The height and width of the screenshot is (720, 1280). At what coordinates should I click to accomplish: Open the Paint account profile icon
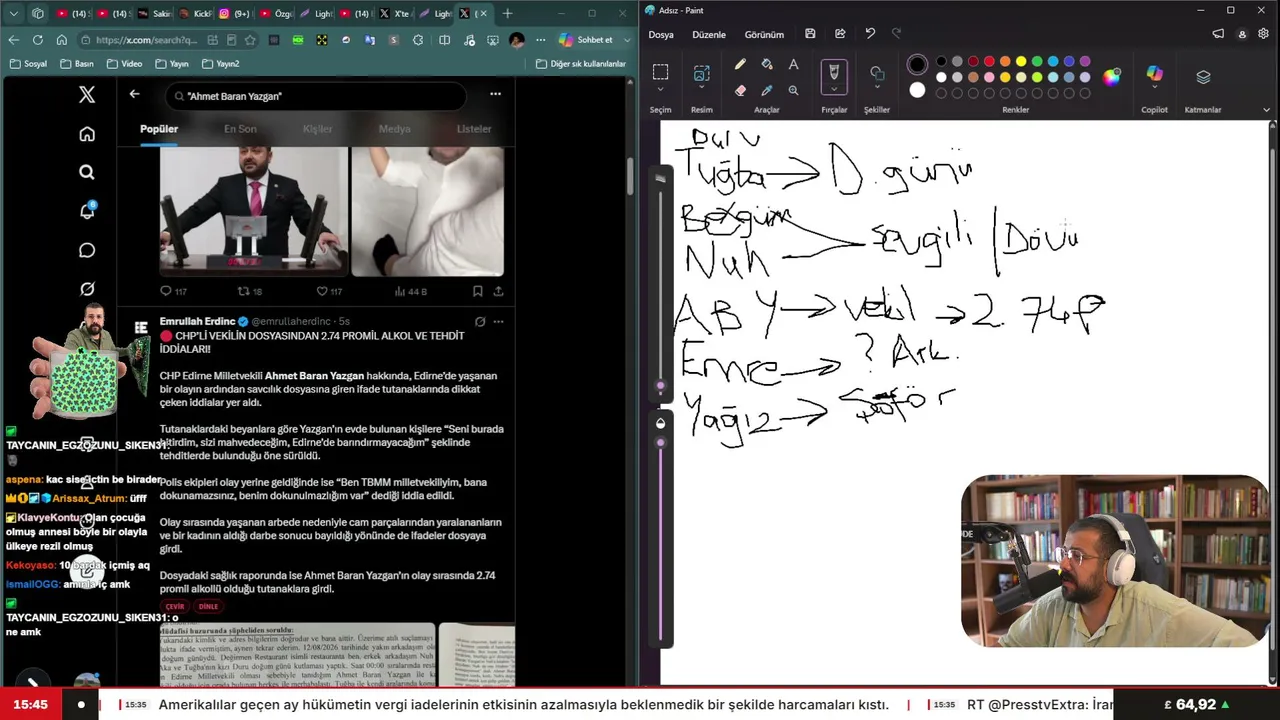point(1242,34)
